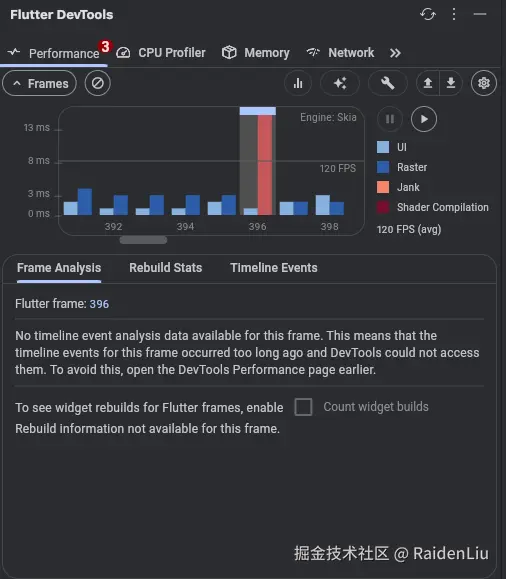Export data with the download icon
The image size is (506, 579).
pyautogui.click(x=451, y=83)
